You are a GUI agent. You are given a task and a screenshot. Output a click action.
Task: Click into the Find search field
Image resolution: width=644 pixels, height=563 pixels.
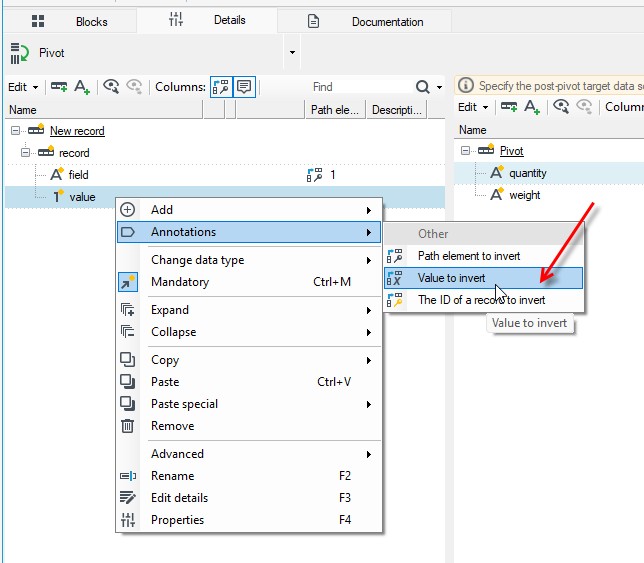[x=361, y=87]
